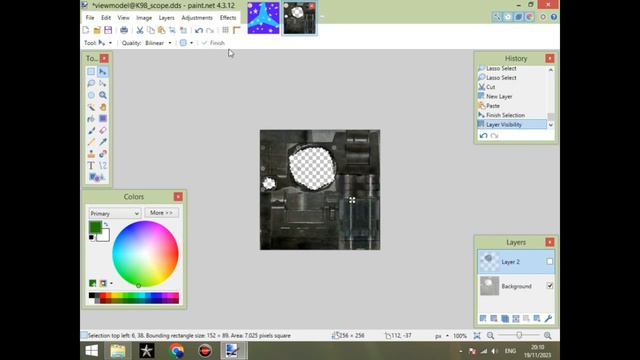The image size is (640, 360).
Task: Click the More >> button in Colors
Action: click(x=161, y=213)
